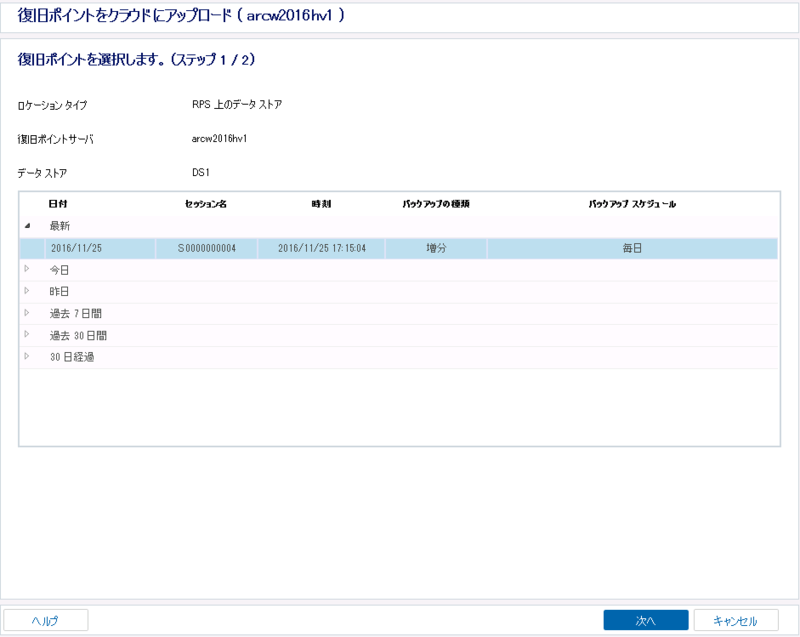Expand the 過去 30 日間 group

pyautogui.click(x=27, y=335)
